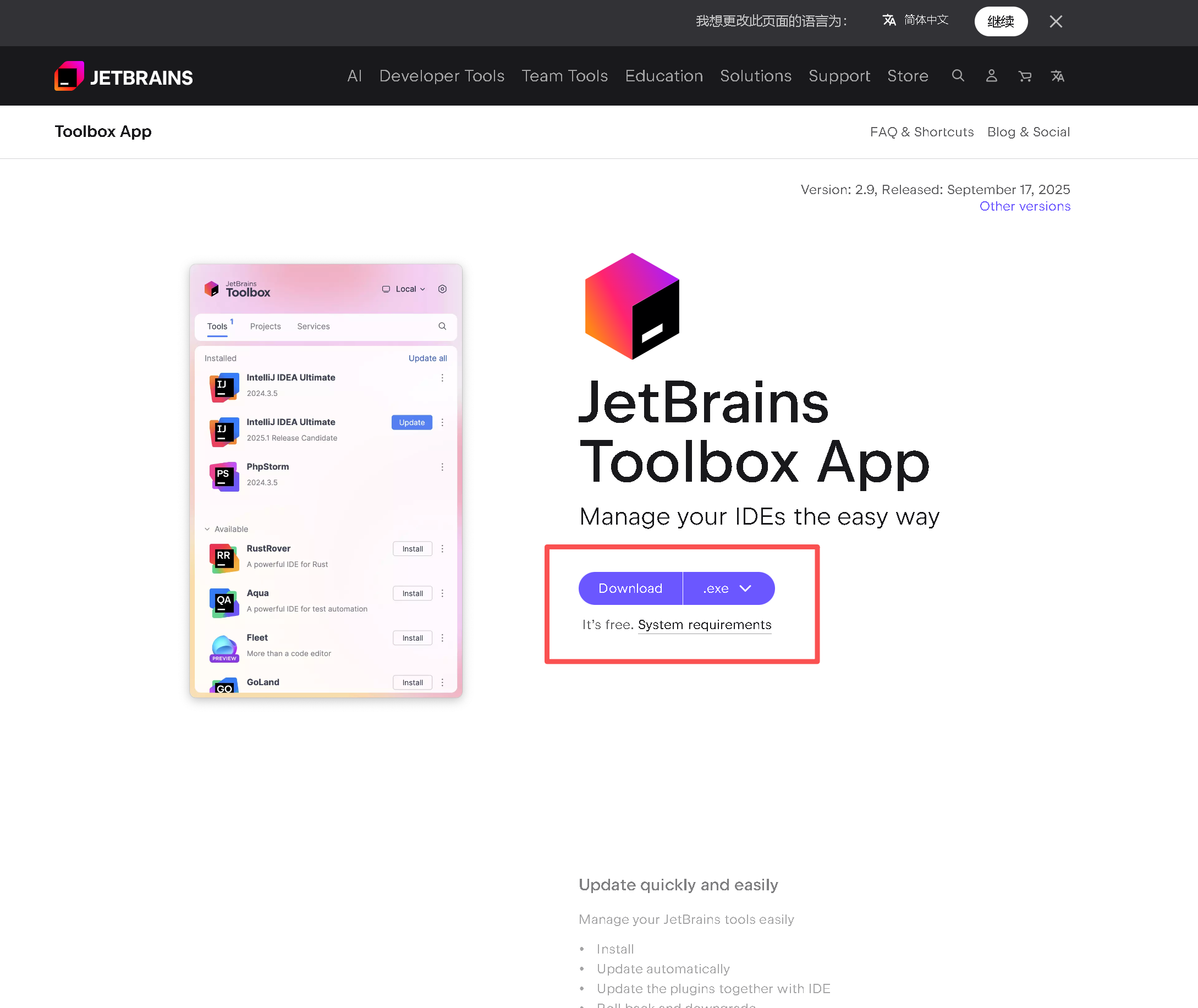
Task: Click Projects tab in Toolbox preview
Action: pyautogui.click(x=265, y=326)
